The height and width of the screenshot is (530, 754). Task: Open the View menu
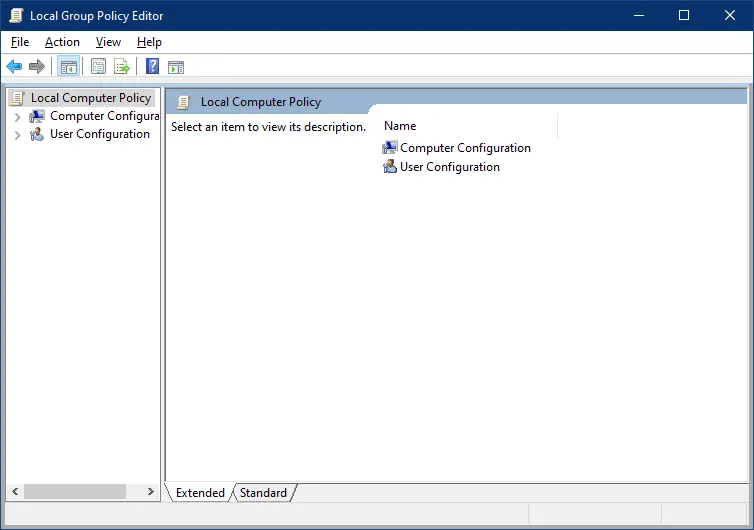(x=108, y=42)
